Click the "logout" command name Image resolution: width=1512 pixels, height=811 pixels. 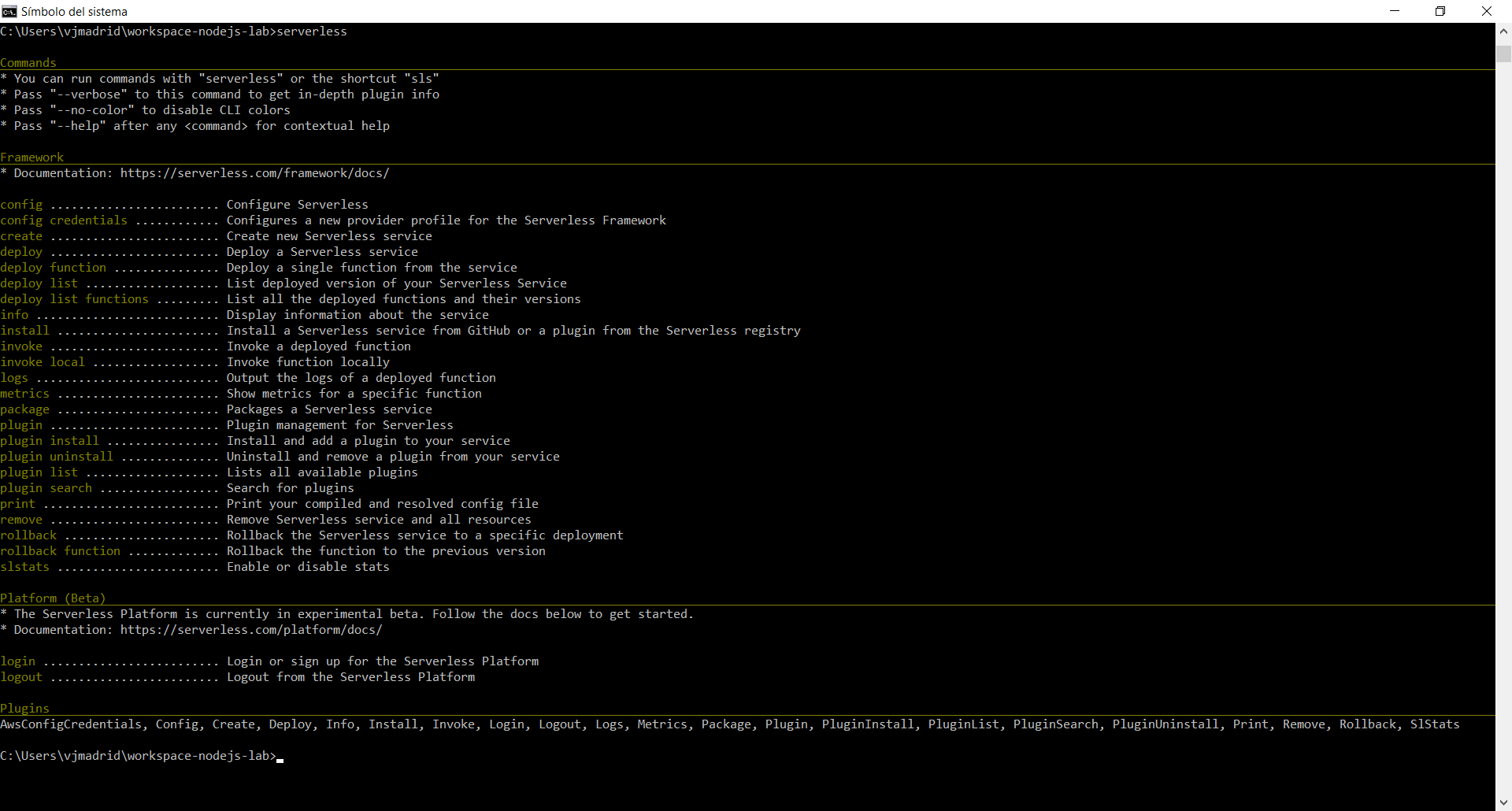click(x=21, y=677)
